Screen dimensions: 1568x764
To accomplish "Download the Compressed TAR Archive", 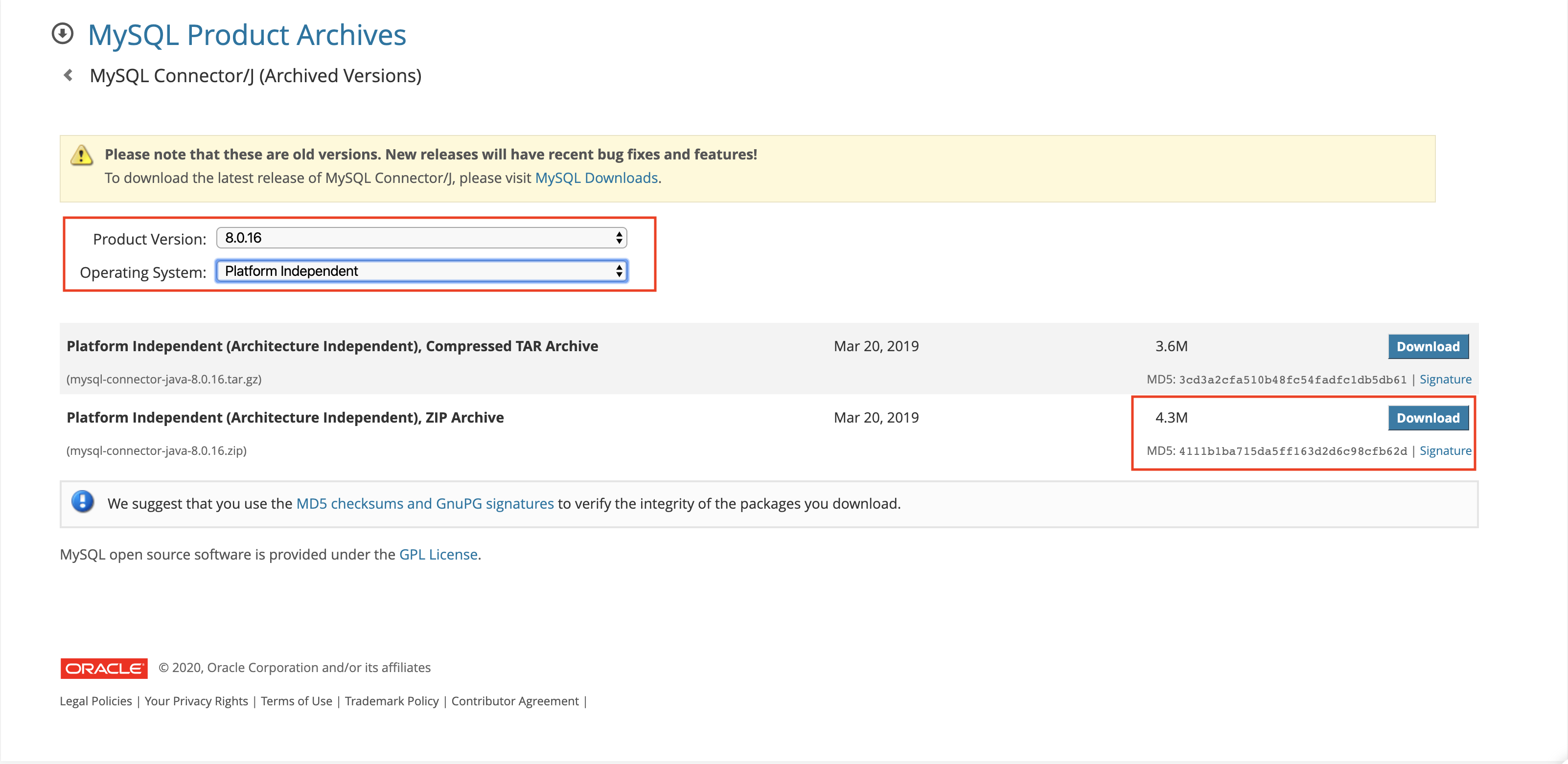I will coord(1428,347).
